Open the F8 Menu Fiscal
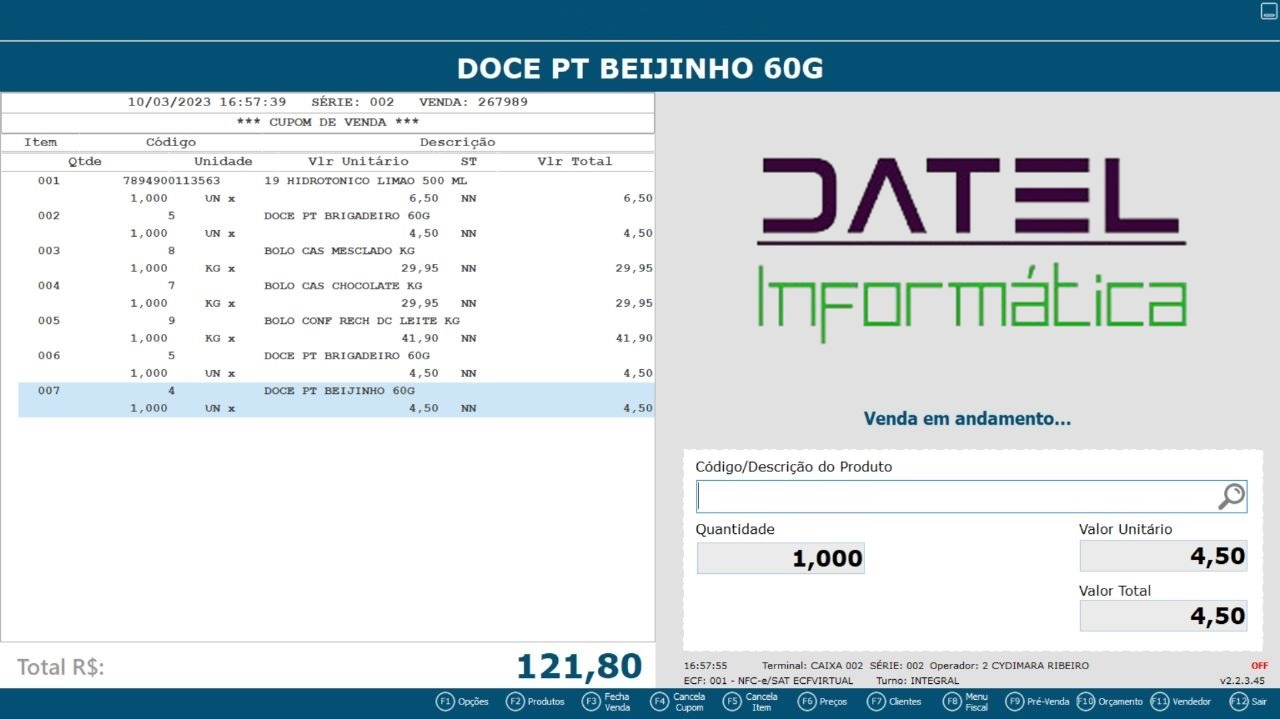This screenshot has width=1280, height=719. coord(952,702)
